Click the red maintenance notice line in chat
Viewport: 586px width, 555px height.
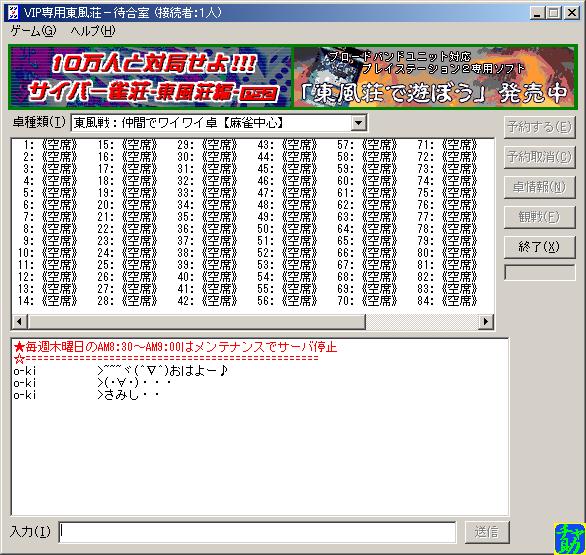point(175,347)
